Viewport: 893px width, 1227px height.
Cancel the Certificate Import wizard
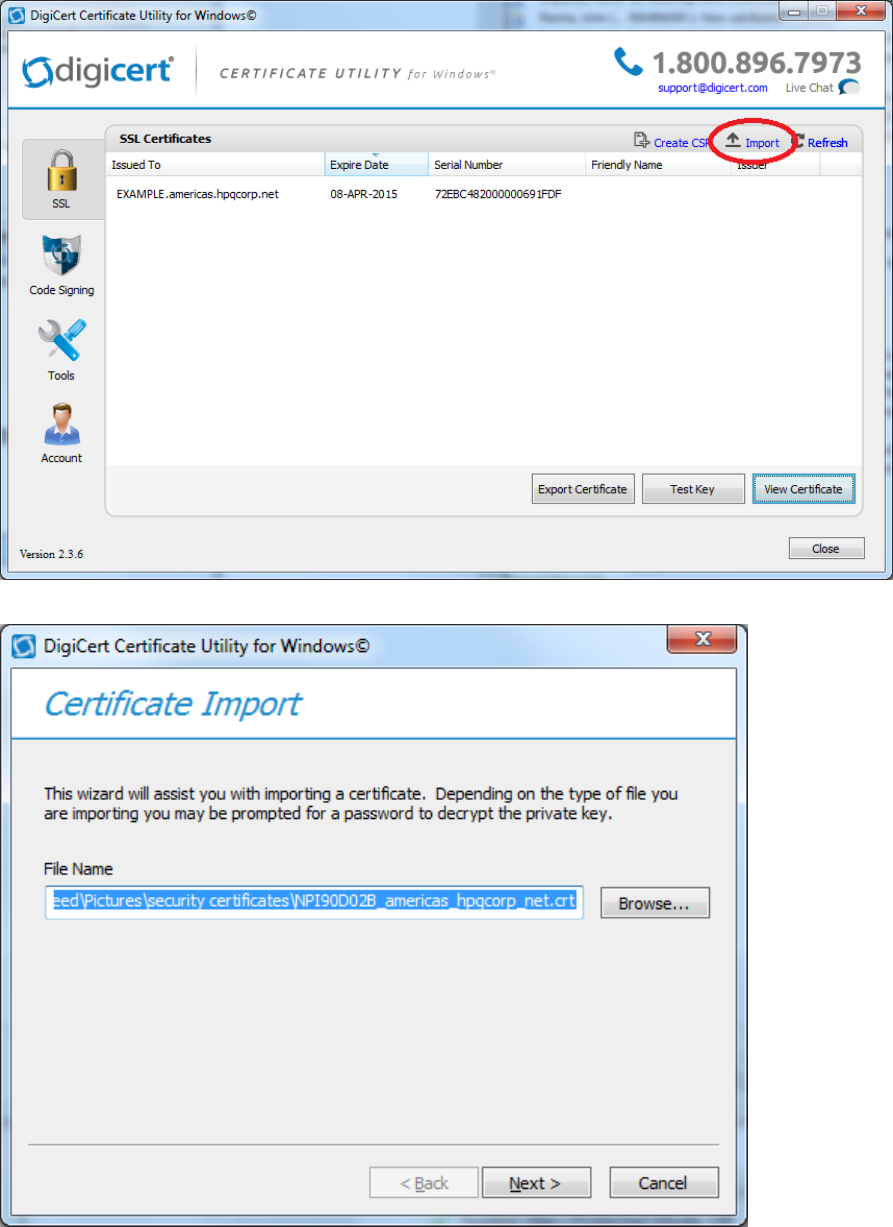663,1183
